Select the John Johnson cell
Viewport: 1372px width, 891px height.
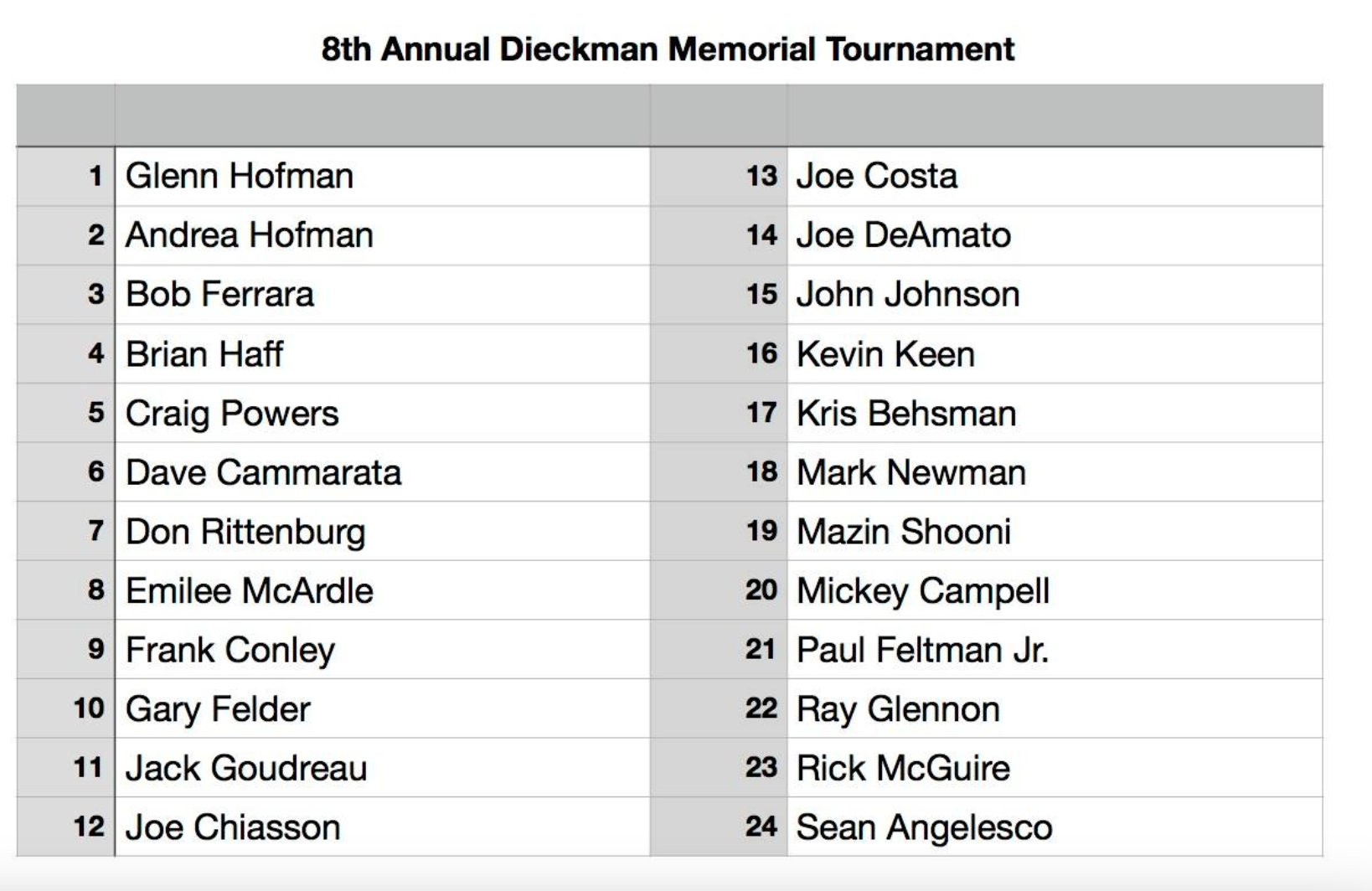[1055, 295]
